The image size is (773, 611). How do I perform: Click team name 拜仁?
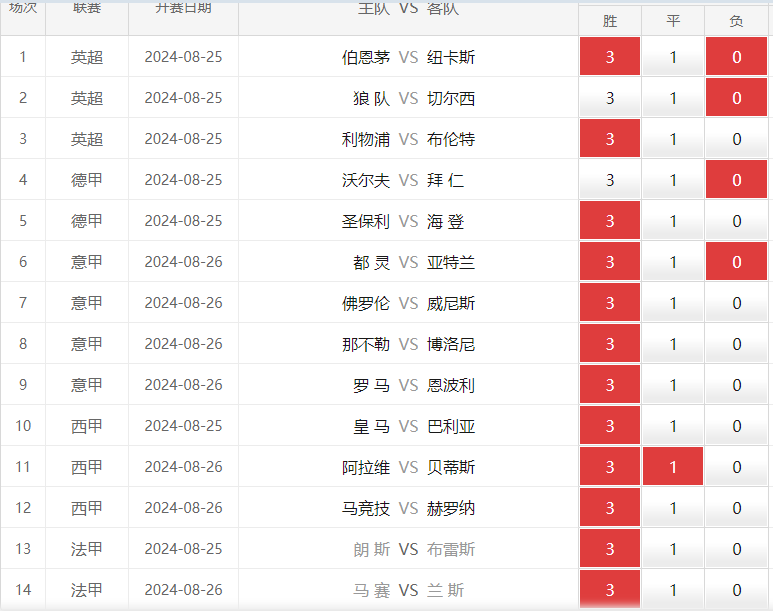tap(446, 180)
